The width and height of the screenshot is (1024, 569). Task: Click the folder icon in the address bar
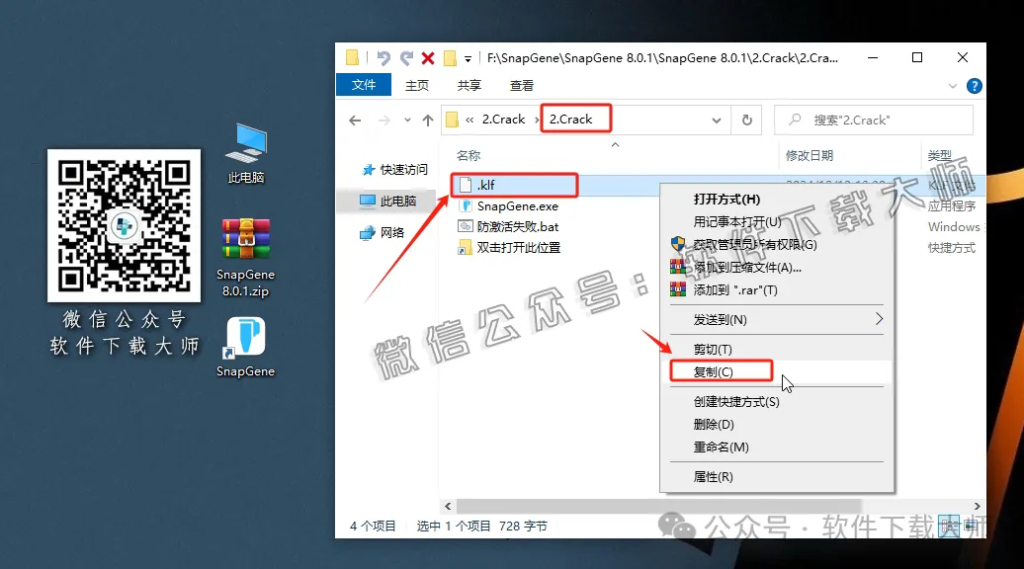[452, 120]
